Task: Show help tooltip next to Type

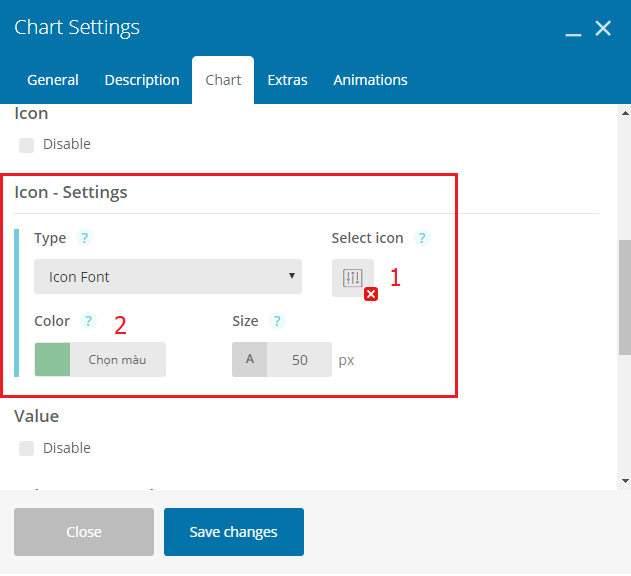Action: tap(85, 238)
